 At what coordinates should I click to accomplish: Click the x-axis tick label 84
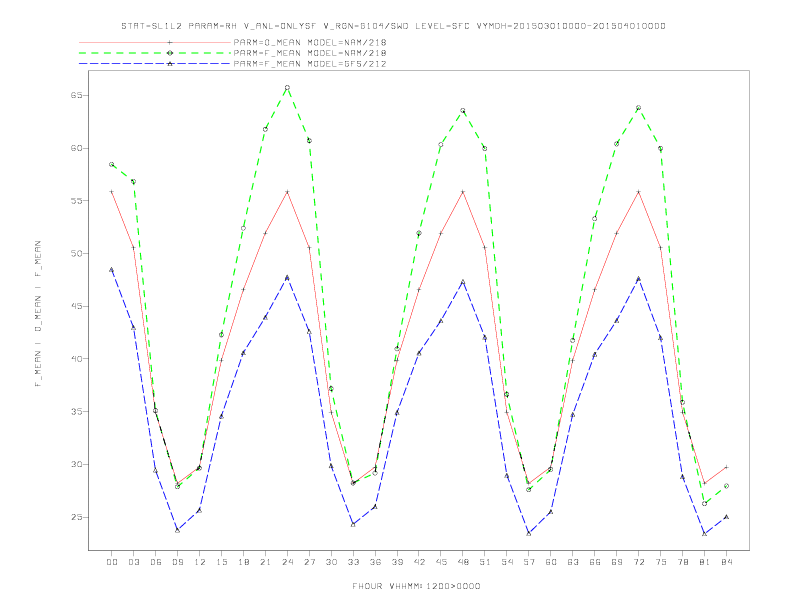[x=727, y=562]
